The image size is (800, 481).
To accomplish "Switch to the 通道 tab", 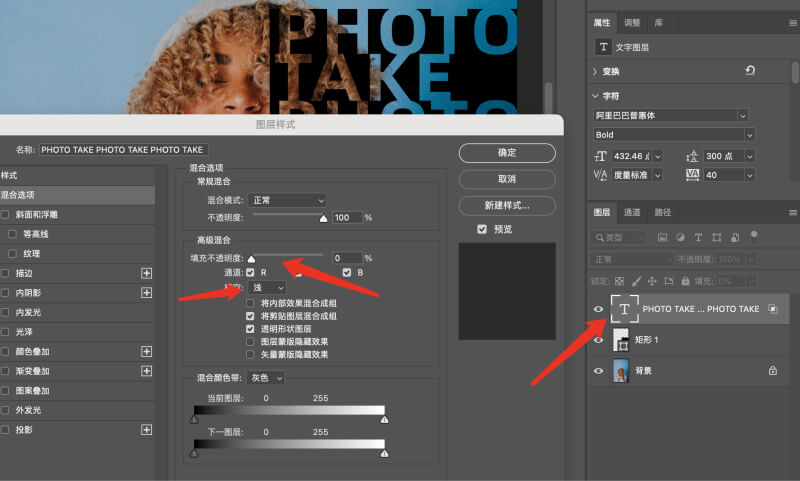I will click(x=632, y=212).
